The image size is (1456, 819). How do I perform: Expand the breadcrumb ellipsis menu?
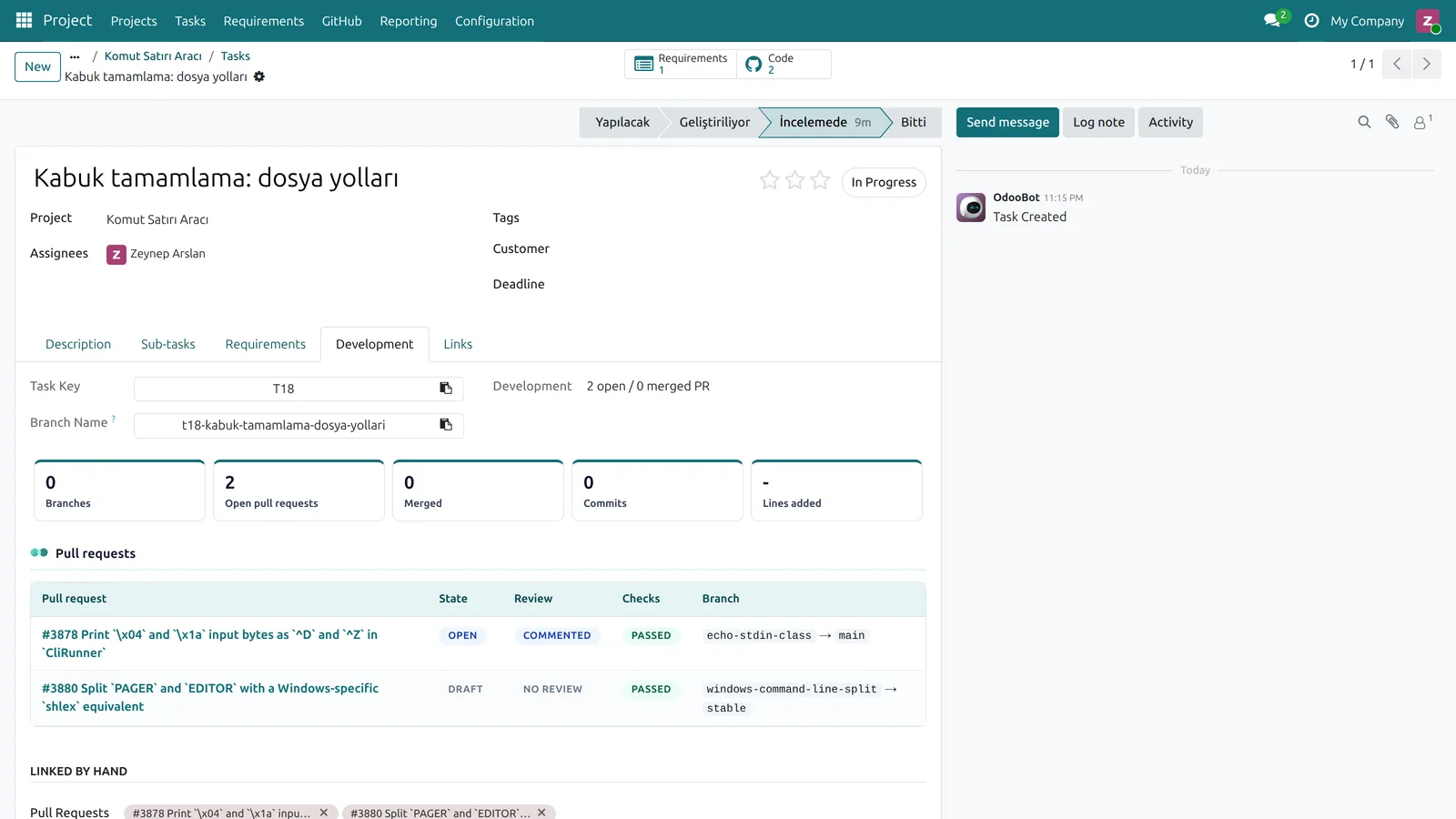coord(75,56)
